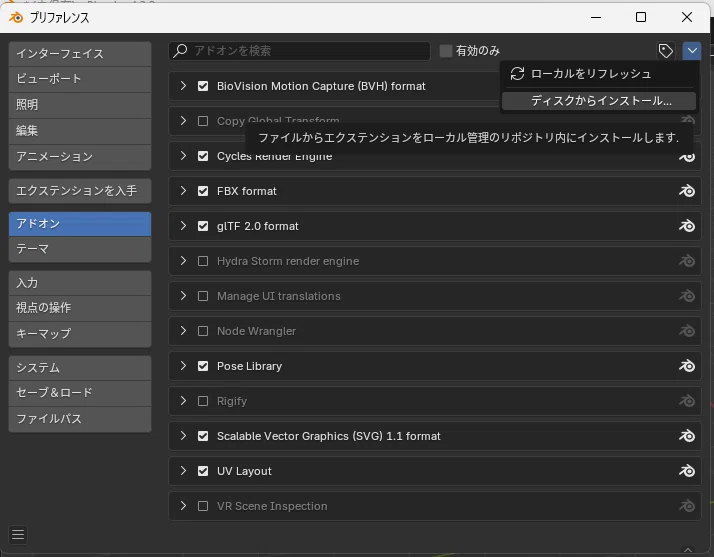Select the アドオン tab
This screenshot has width=714, height=557.
pyautogui.click(x=80, y=224)
